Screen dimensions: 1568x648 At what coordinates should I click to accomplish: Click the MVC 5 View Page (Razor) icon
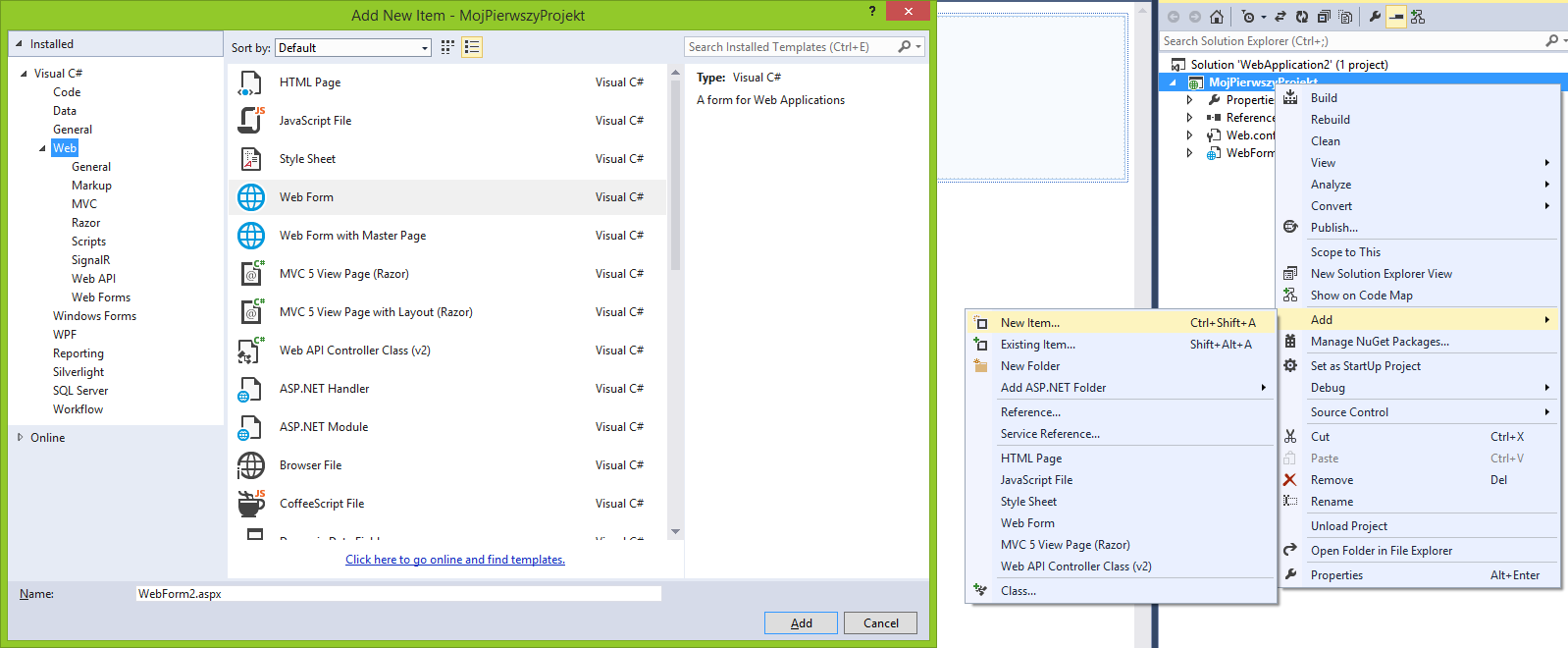[x=252, y=274]
